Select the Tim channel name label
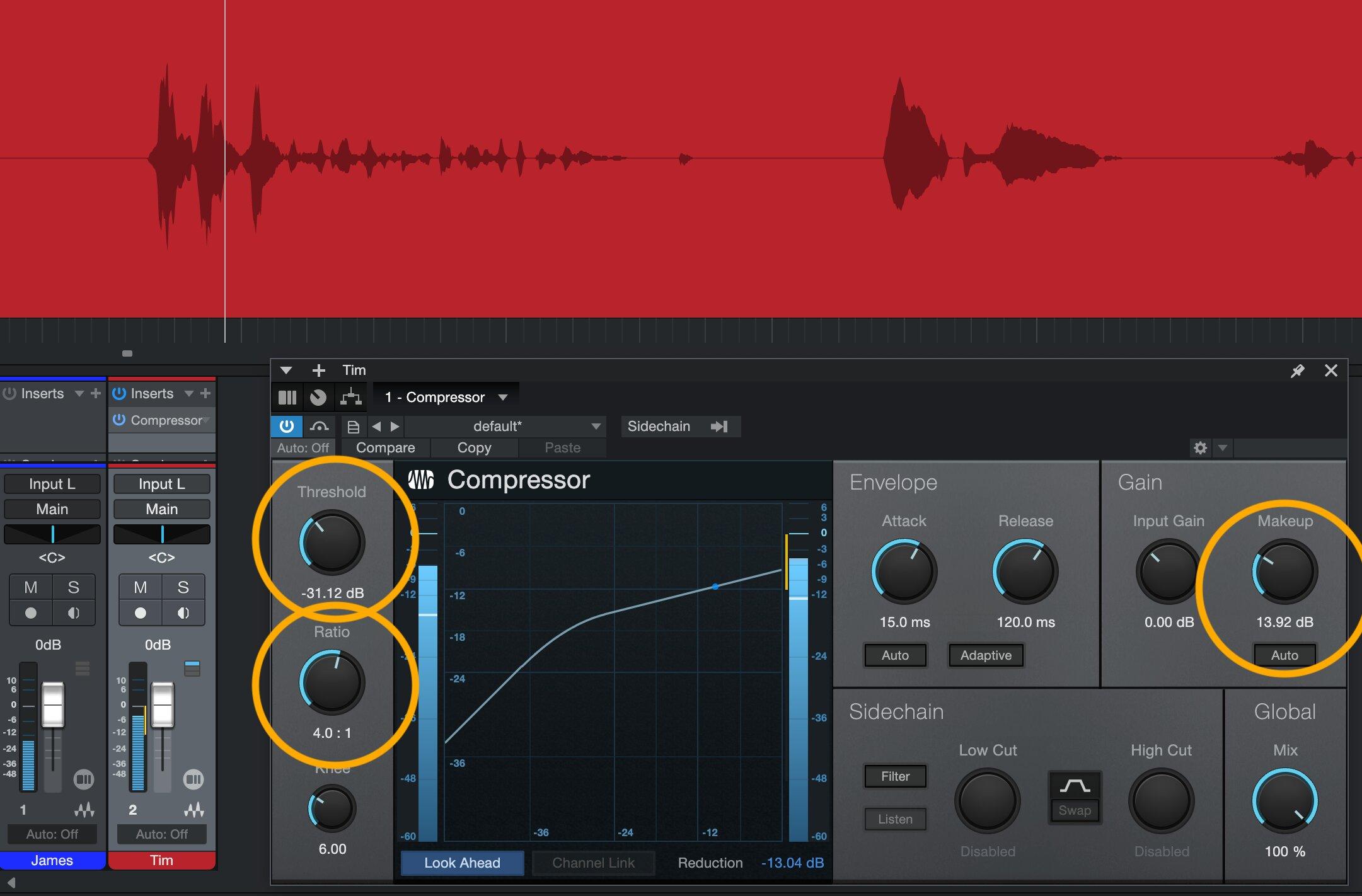This screenshot has height=896, width=1362. [161, 861]
